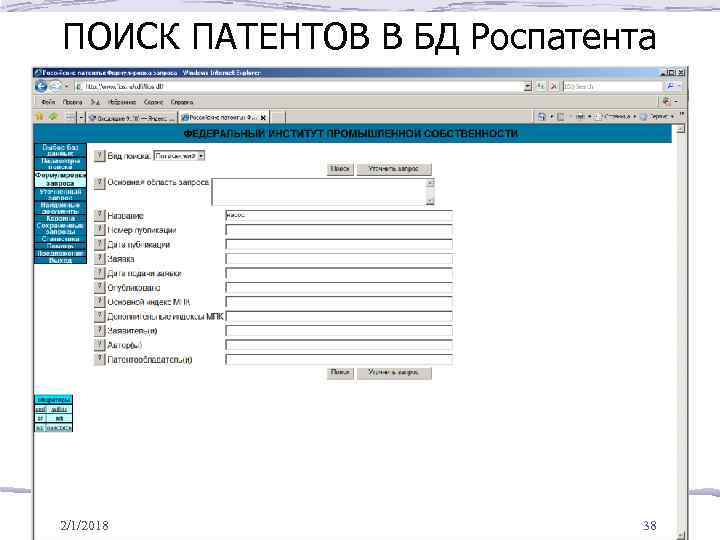Viewport: 720px width, 540px height.
Task: Click Уточнить запрос button below Патентообладатель field
Action: [394, 372]
